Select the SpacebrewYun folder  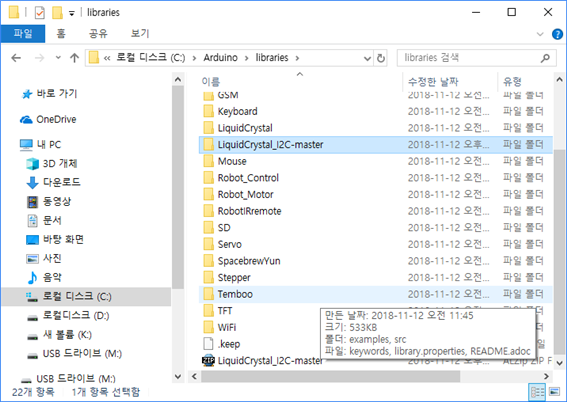(249, 261)
